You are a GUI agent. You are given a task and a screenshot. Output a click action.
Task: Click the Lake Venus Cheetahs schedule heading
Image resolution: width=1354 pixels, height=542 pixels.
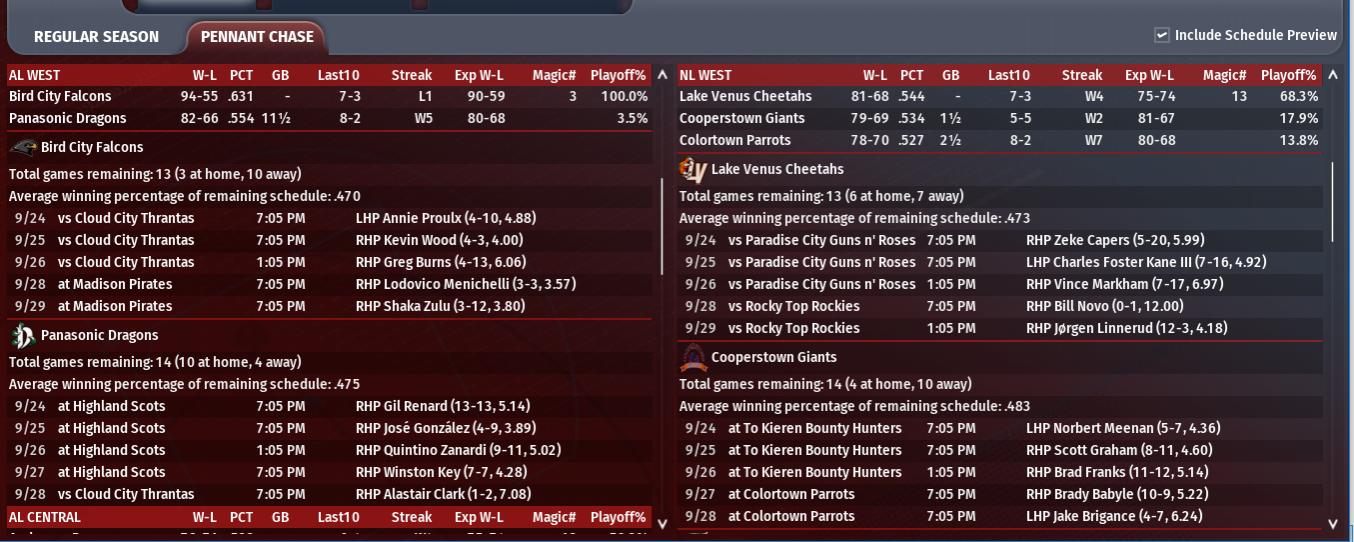coord(777,170)
